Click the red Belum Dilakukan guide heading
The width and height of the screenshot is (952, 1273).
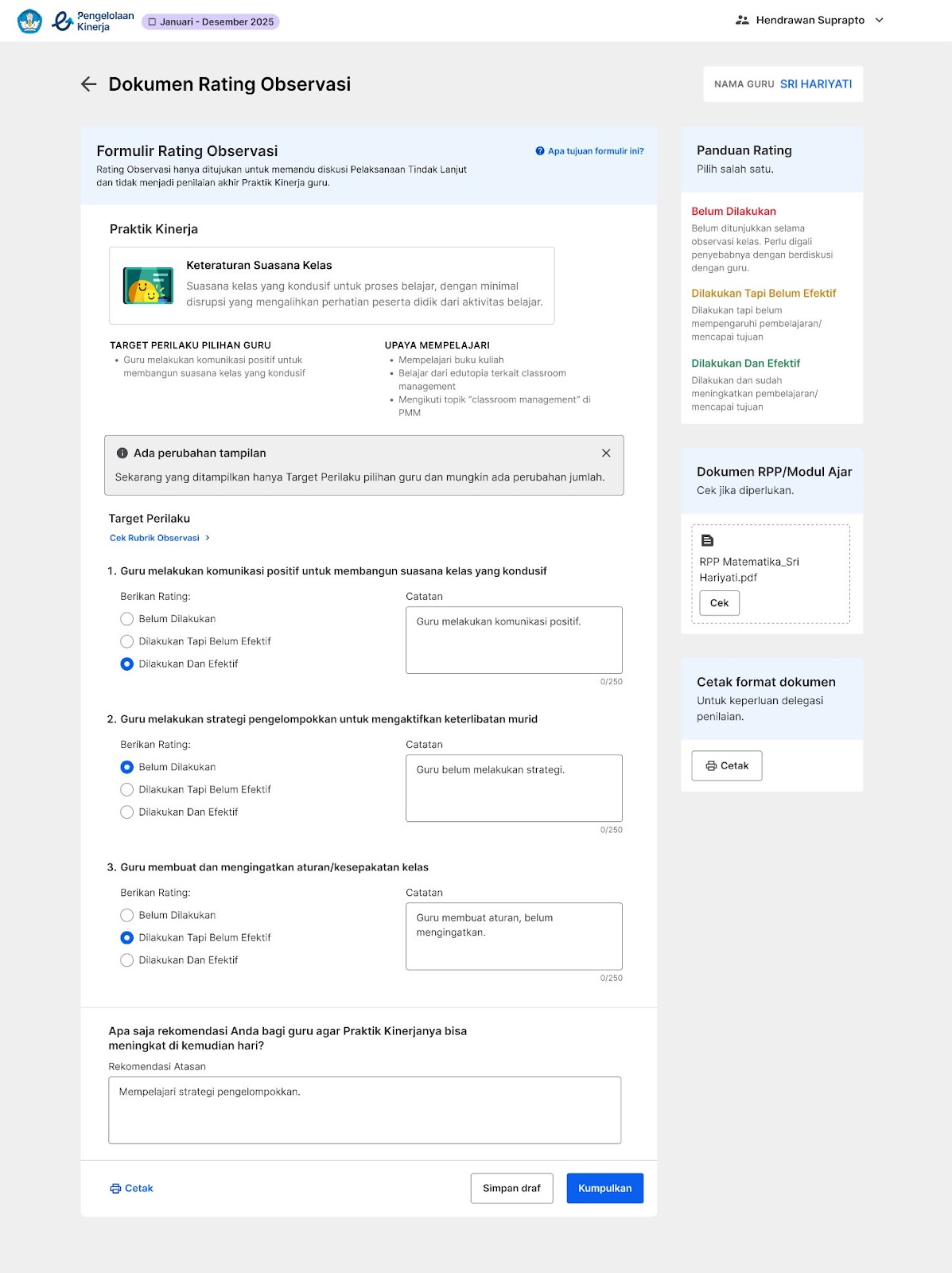[733, 212]
